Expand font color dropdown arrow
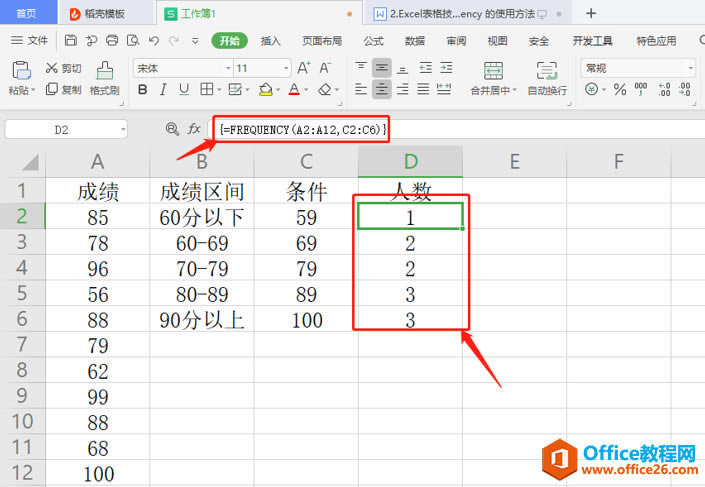This screenshot has height=487, width=705. (306, 90)
